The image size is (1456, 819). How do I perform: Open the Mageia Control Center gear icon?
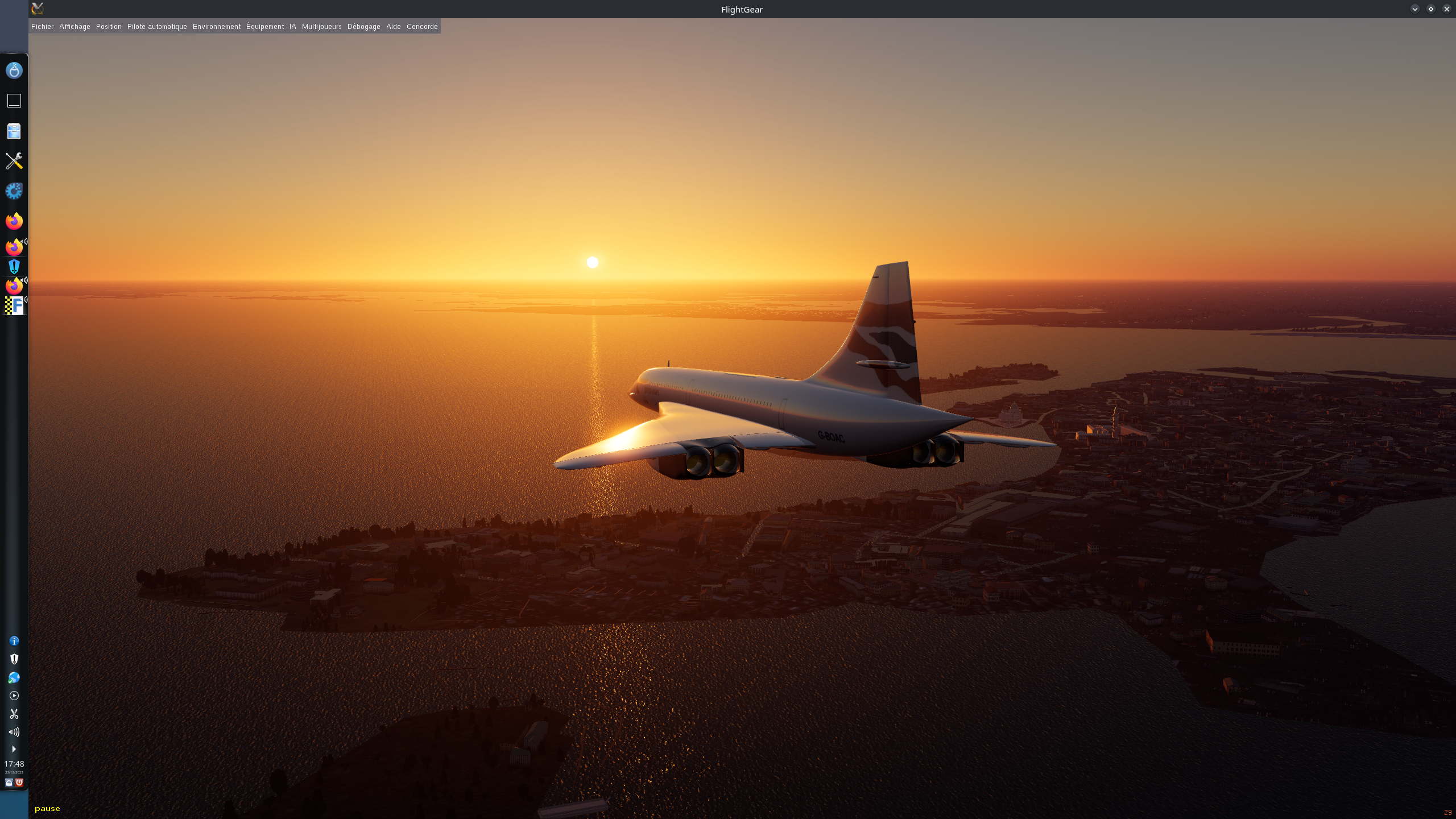click(x=14, y=191)
